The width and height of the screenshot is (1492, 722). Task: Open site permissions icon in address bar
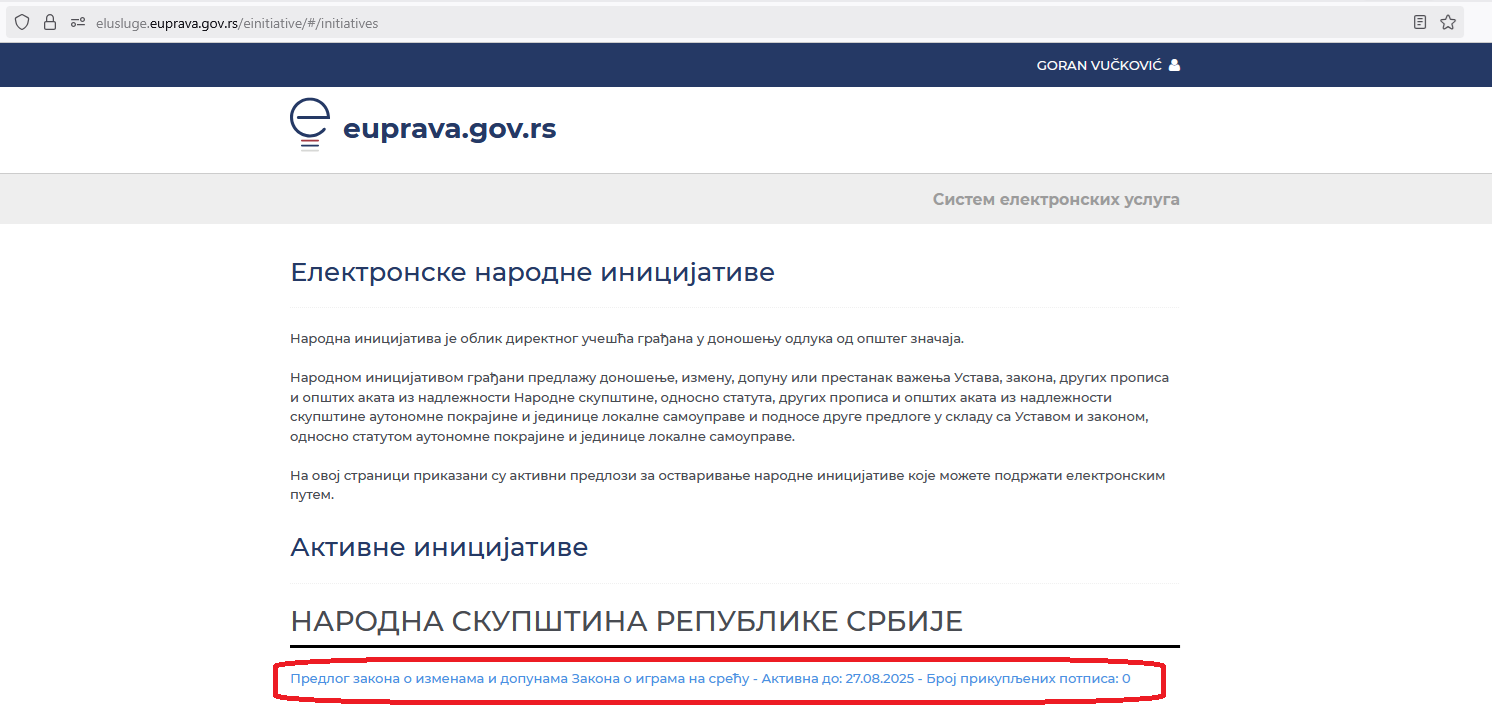[78, 22]
